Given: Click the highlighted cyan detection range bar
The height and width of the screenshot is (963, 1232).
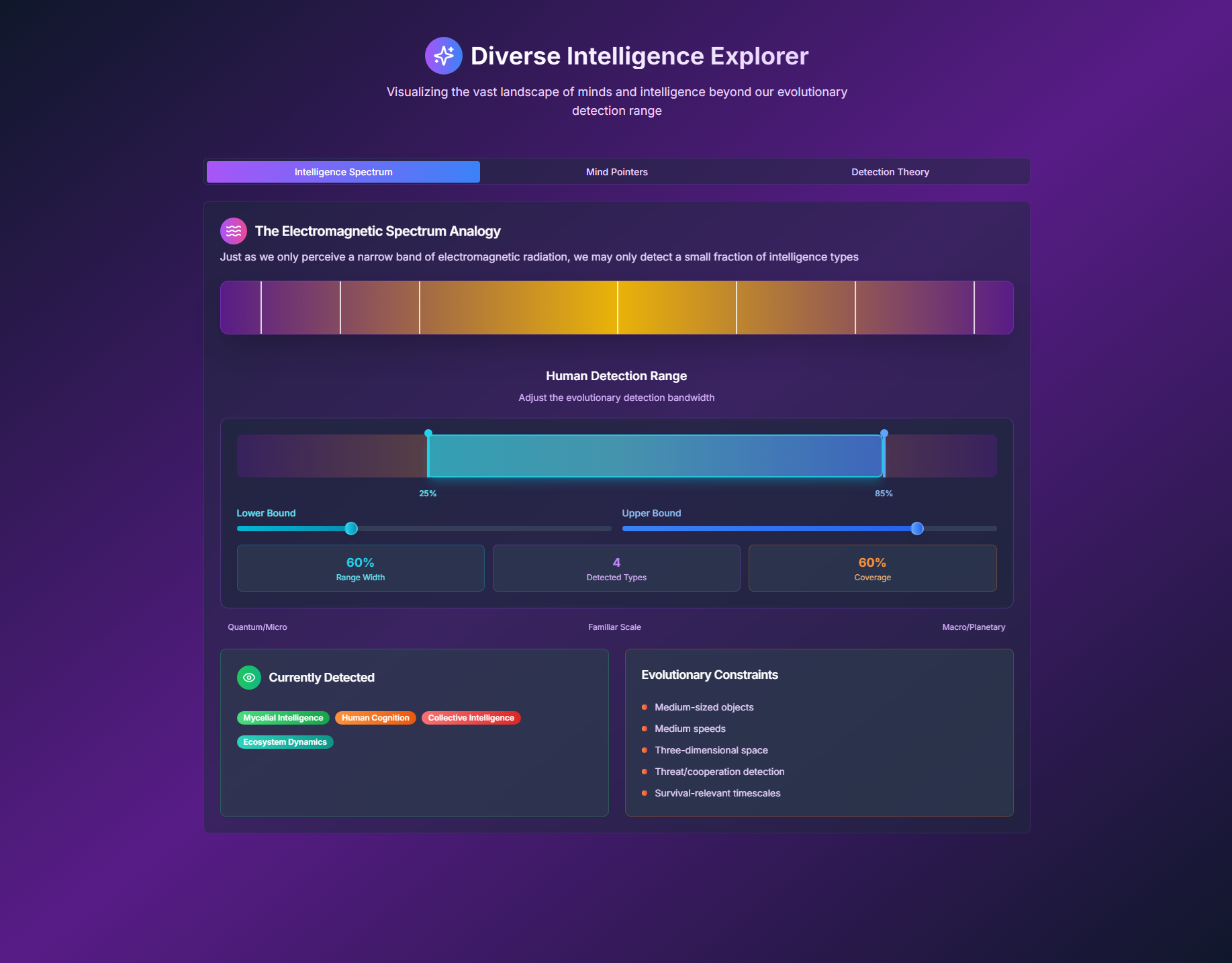Looking at the screenshot, I should point(656,455).
